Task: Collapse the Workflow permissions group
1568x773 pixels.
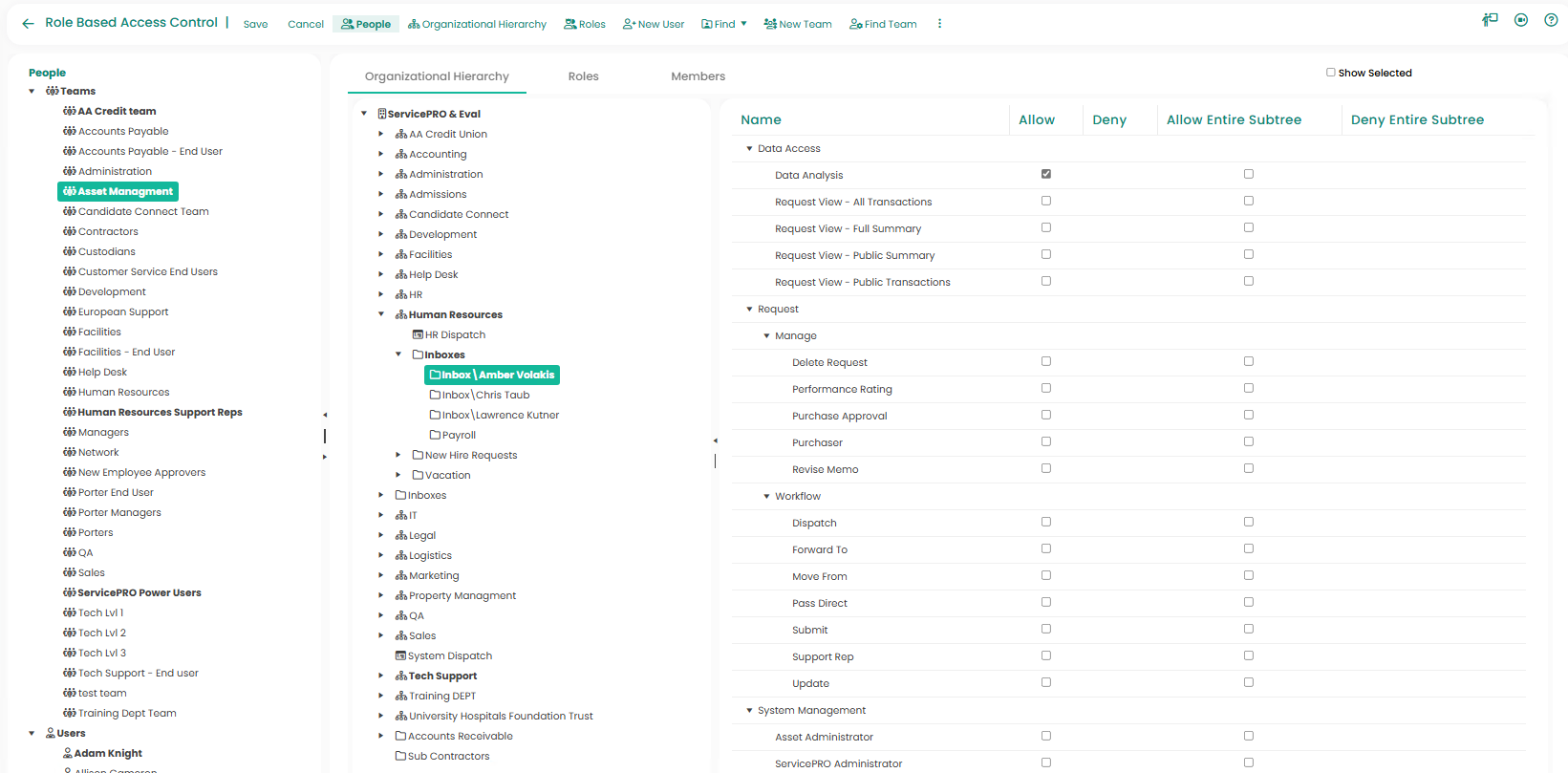Action: click(766, 496)
